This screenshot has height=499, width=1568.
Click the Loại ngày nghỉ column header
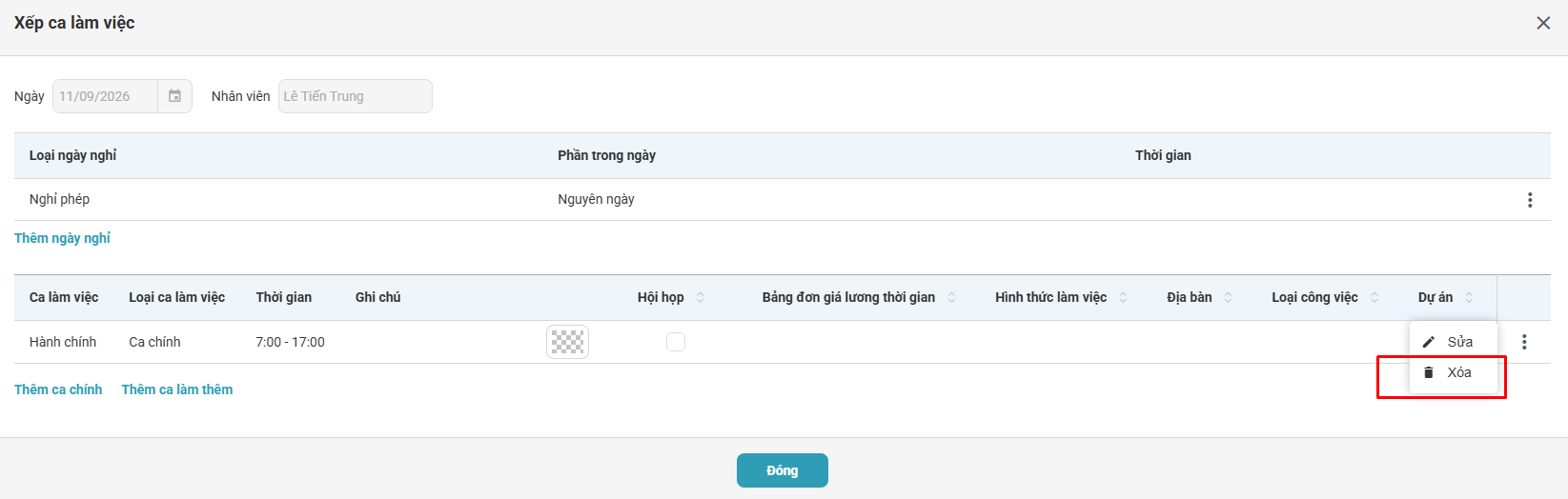coord(72,155)
